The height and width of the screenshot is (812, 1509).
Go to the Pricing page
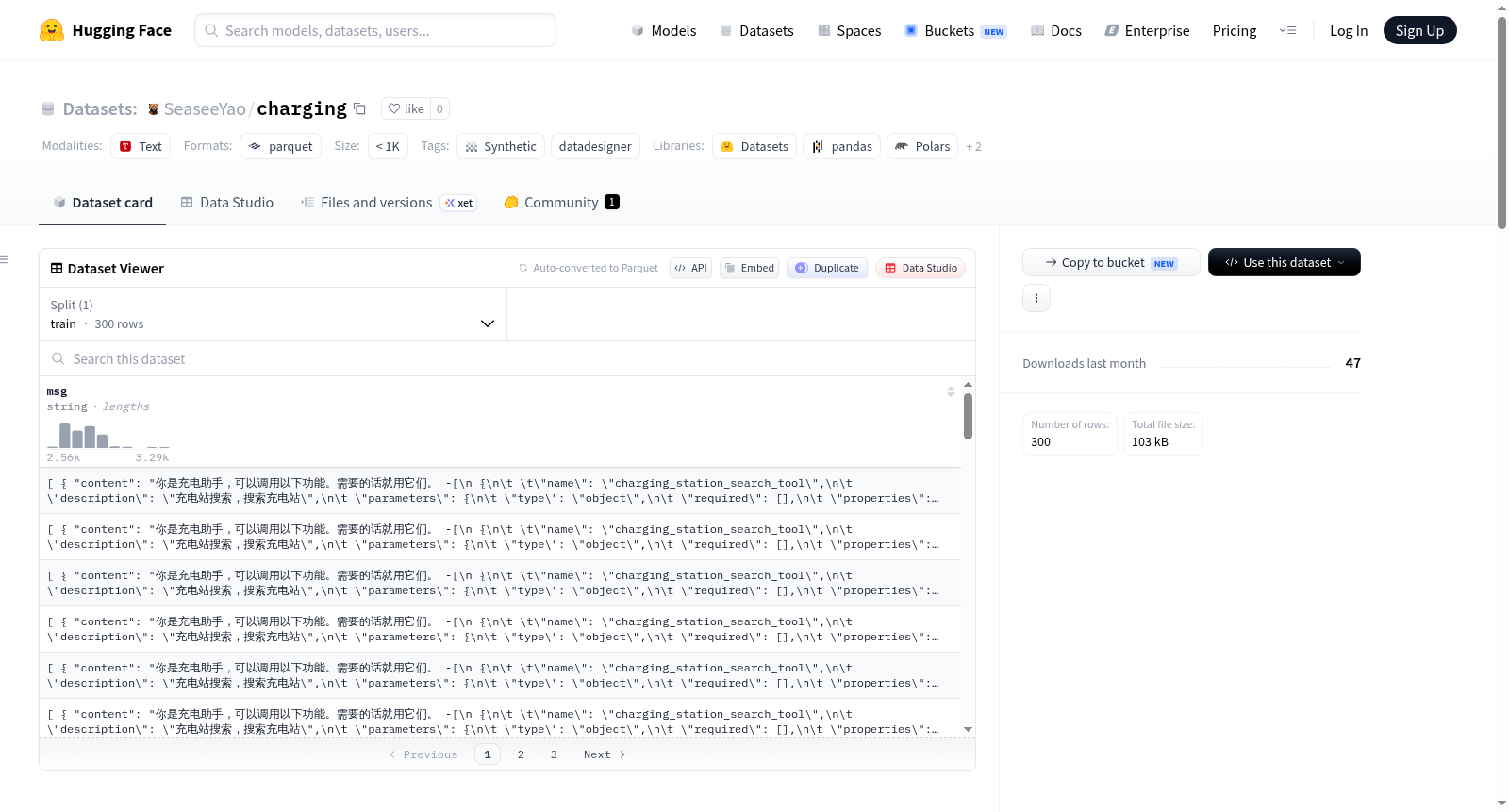1235,30
